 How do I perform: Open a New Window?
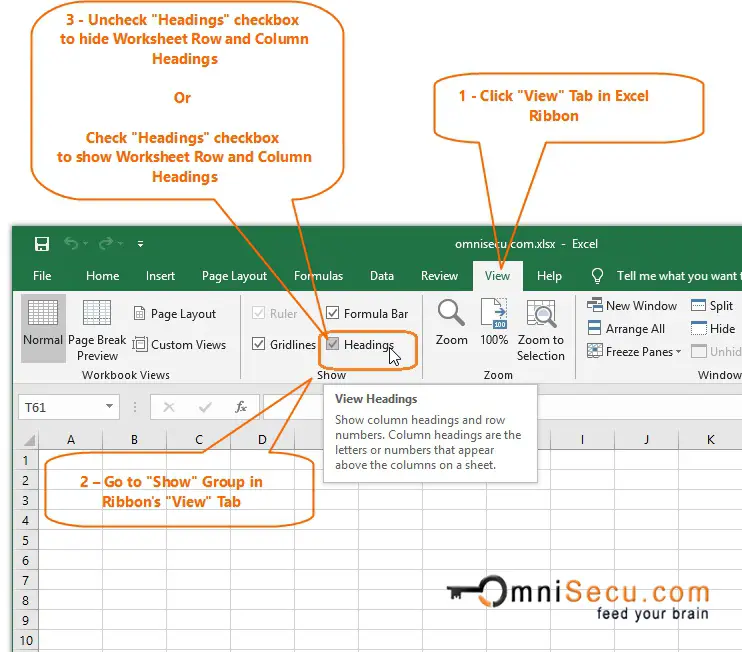pos(632,306)
